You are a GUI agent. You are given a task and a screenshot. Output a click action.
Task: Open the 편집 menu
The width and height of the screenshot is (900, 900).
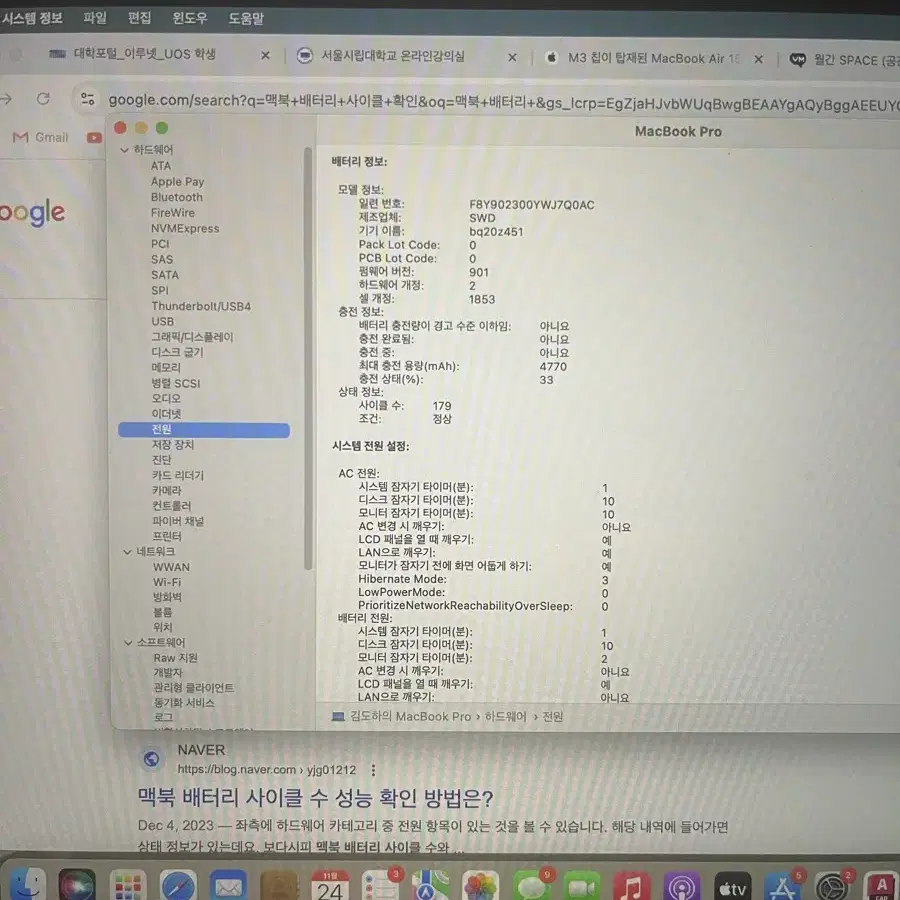[139, 18]
